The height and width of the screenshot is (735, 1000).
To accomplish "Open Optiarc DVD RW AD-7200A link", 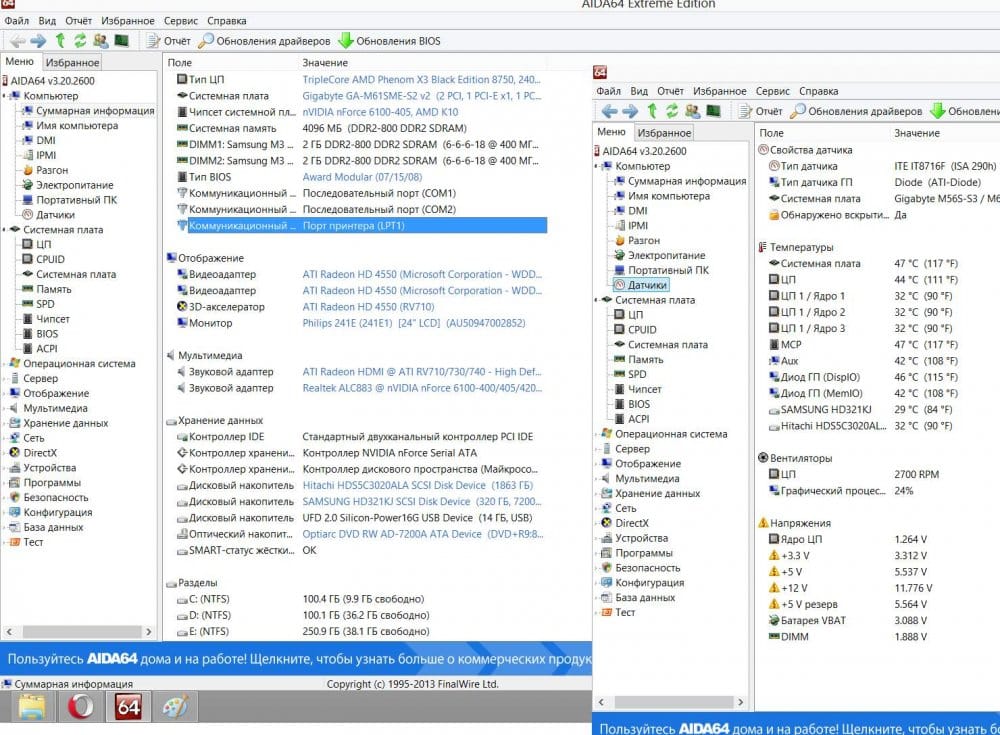I will (x=422, y=534).
